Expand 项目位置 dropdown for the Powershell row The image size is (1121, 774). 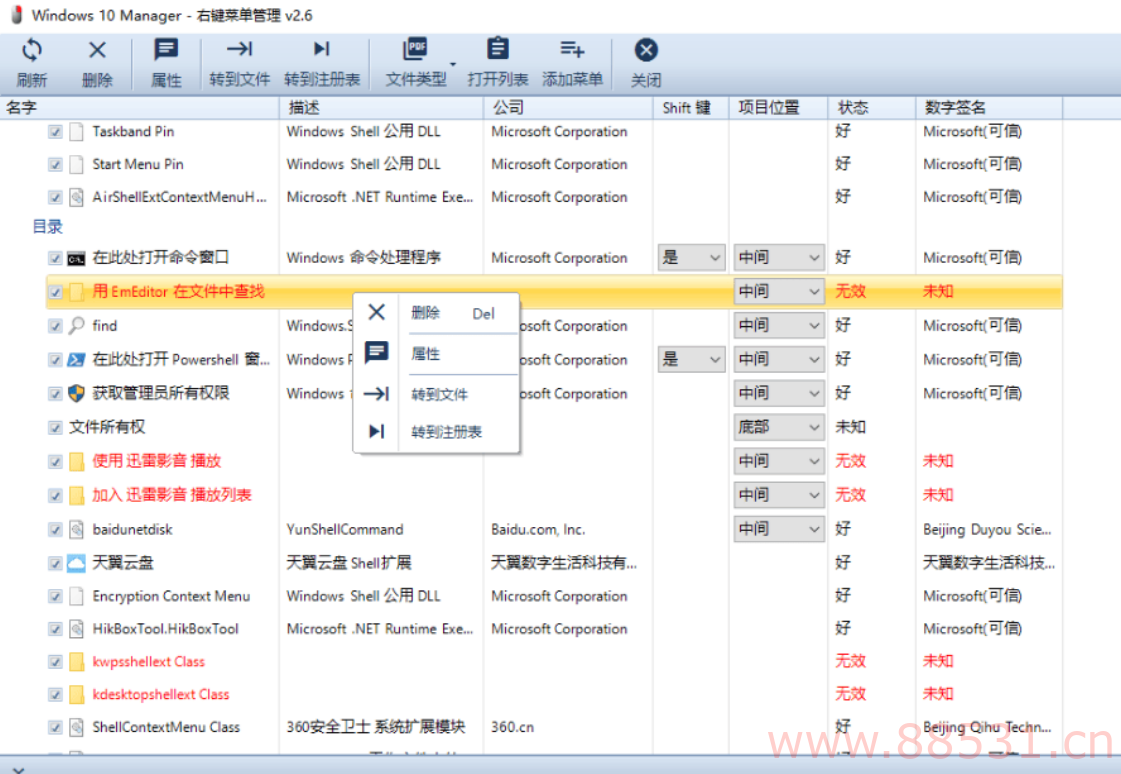click(x=779, y=359)
